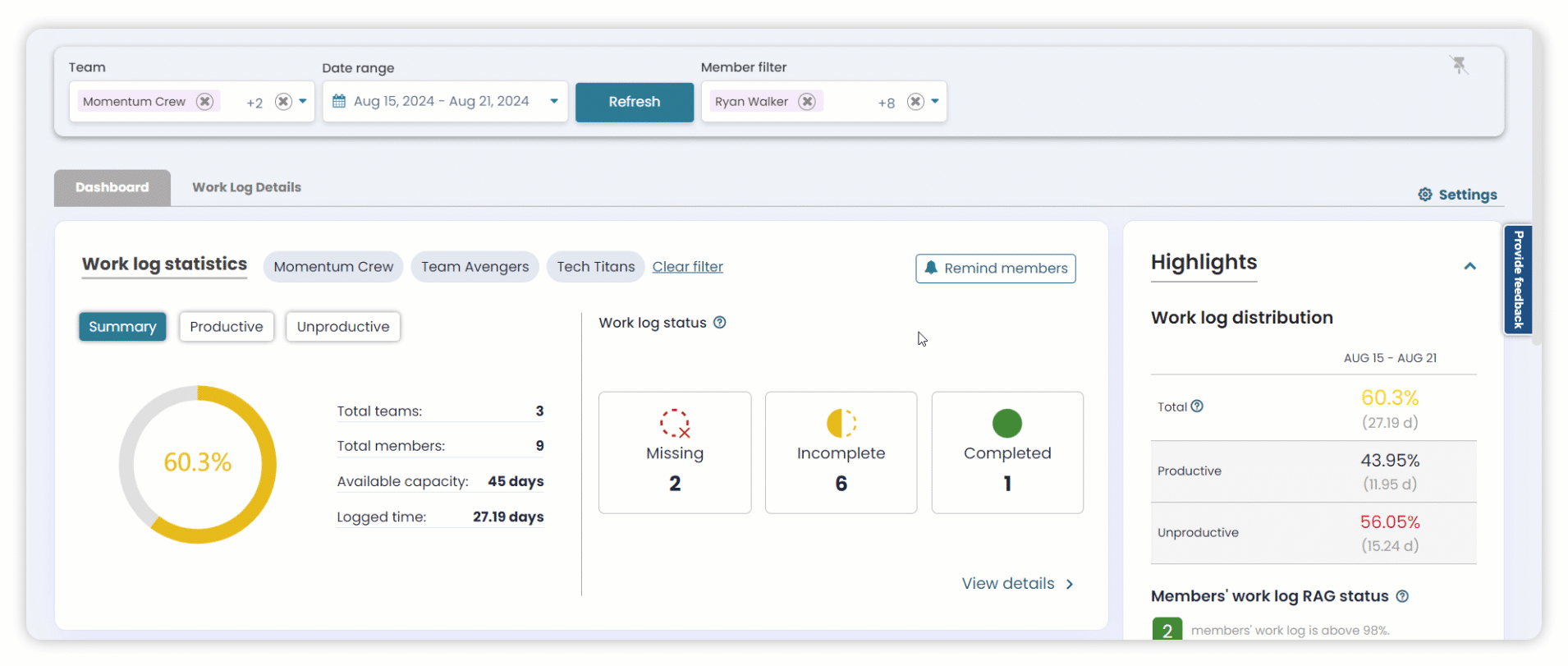Remove Momentum Crew from team filter
Viewport: 1568px width, 666px height.
205,101
